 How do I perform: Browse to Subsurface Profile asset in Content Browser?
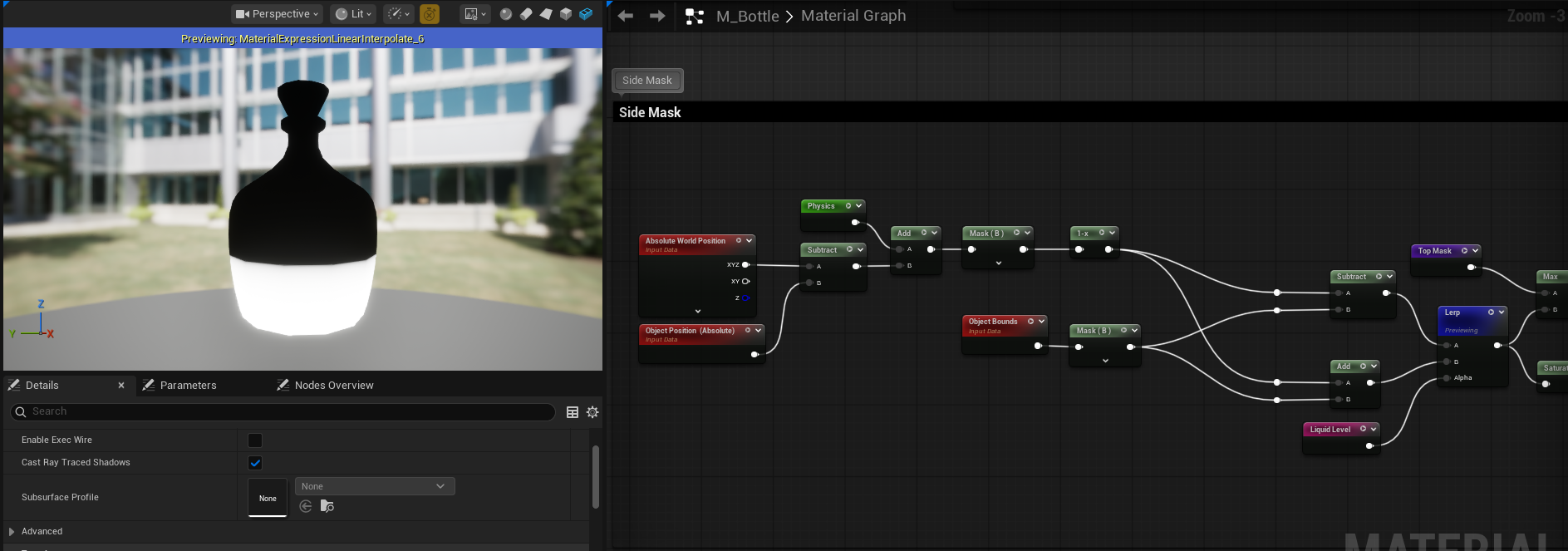pyautogui.click(x=327, y=506)
